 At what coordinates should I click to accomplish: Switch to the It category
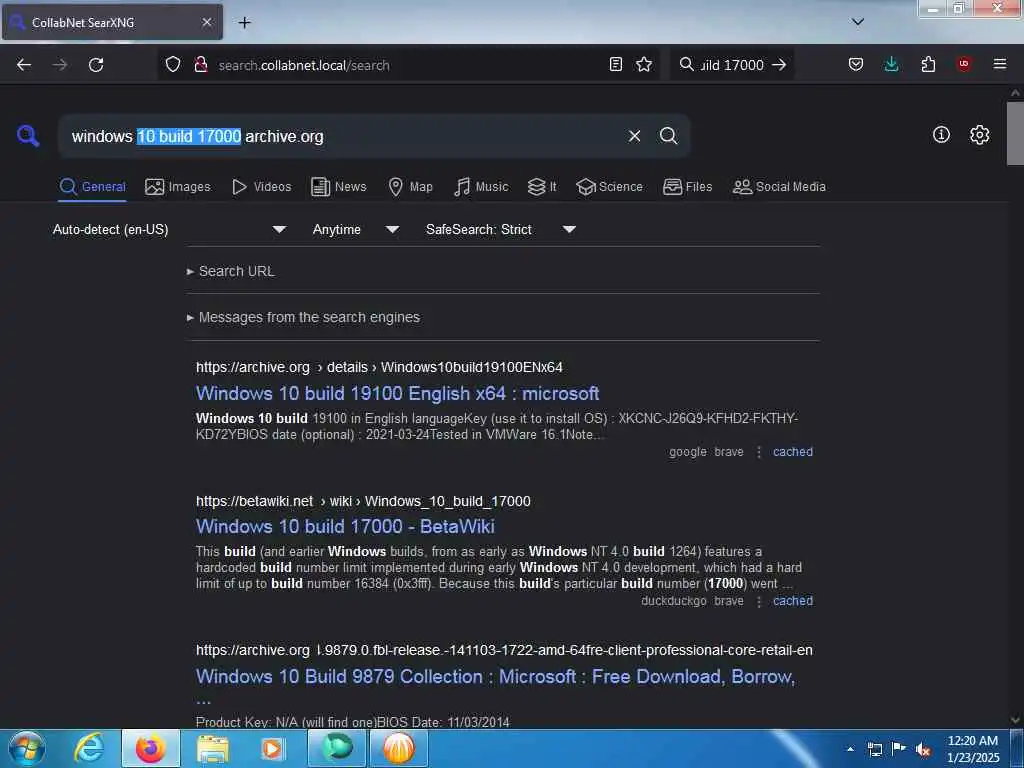pos(542,187)
